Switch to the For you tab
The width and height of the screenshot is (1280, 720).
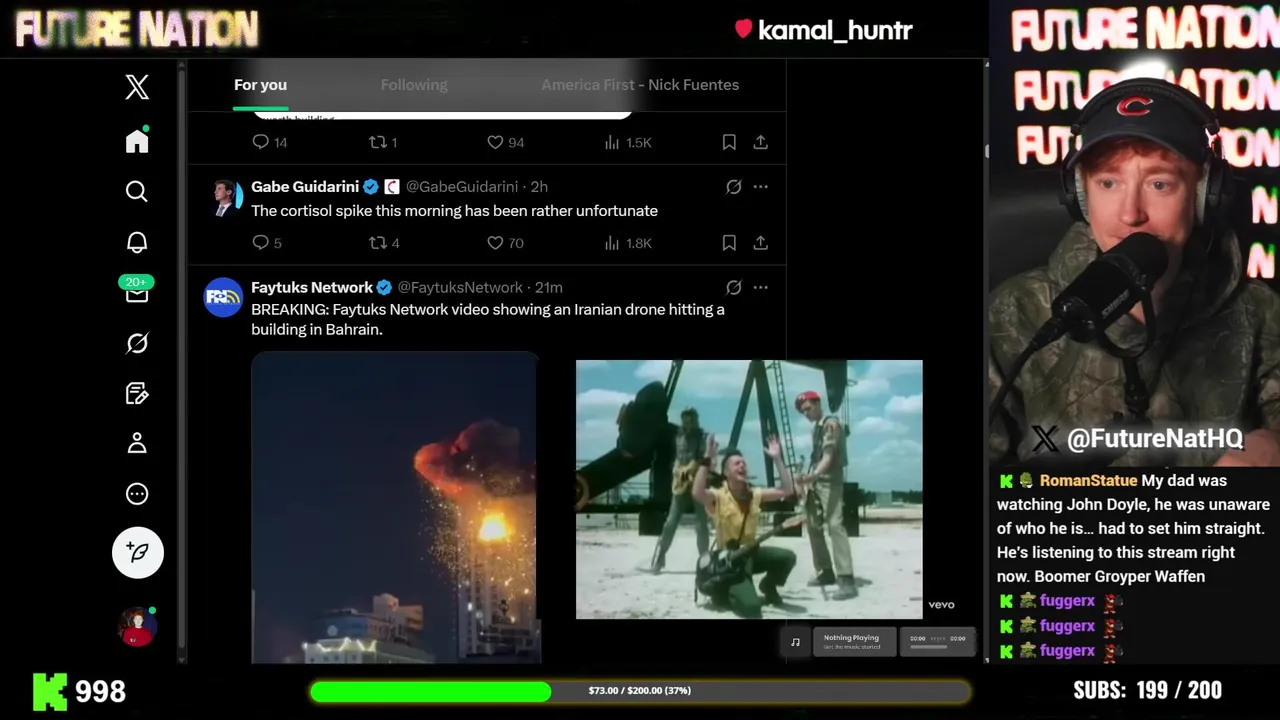tap(260, 85)
